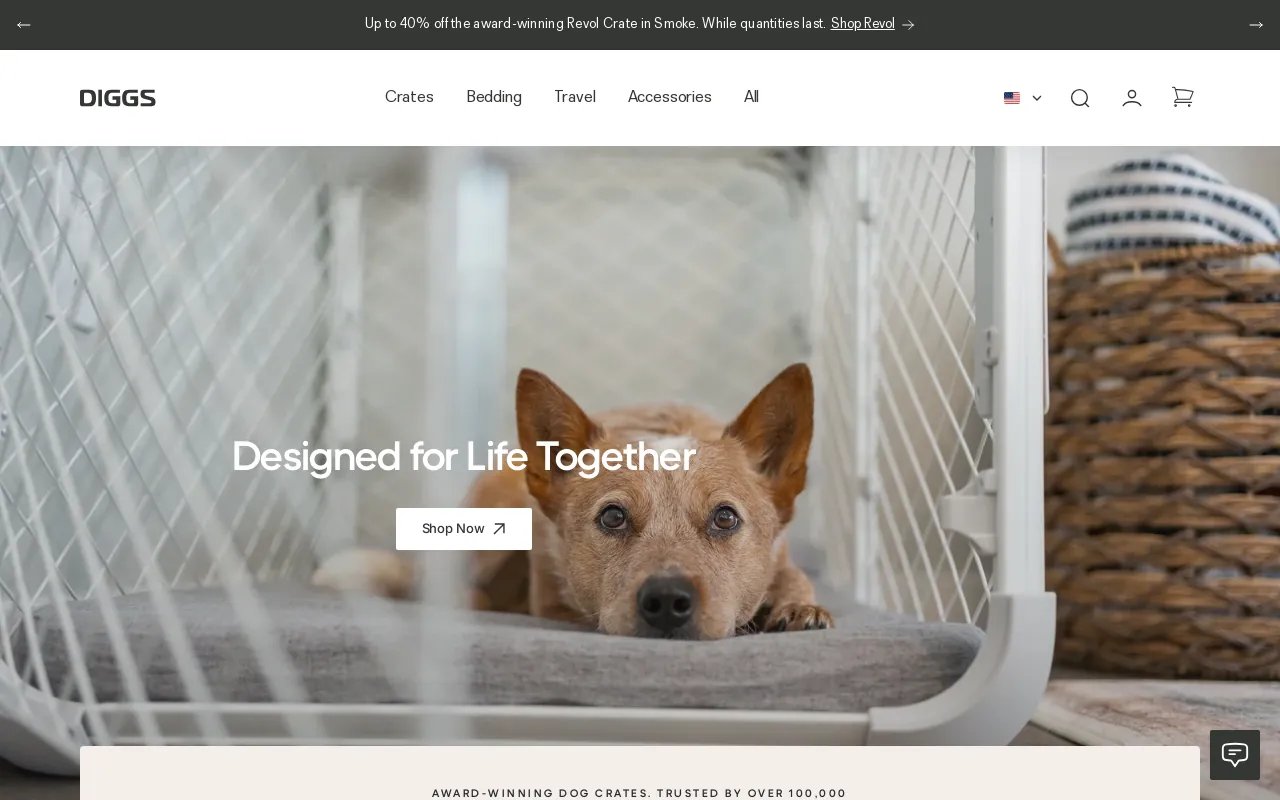The width and height of the screenshot is (1280, 800).
Task: Click the arrow beside Shop Revol
Action: 908,25
